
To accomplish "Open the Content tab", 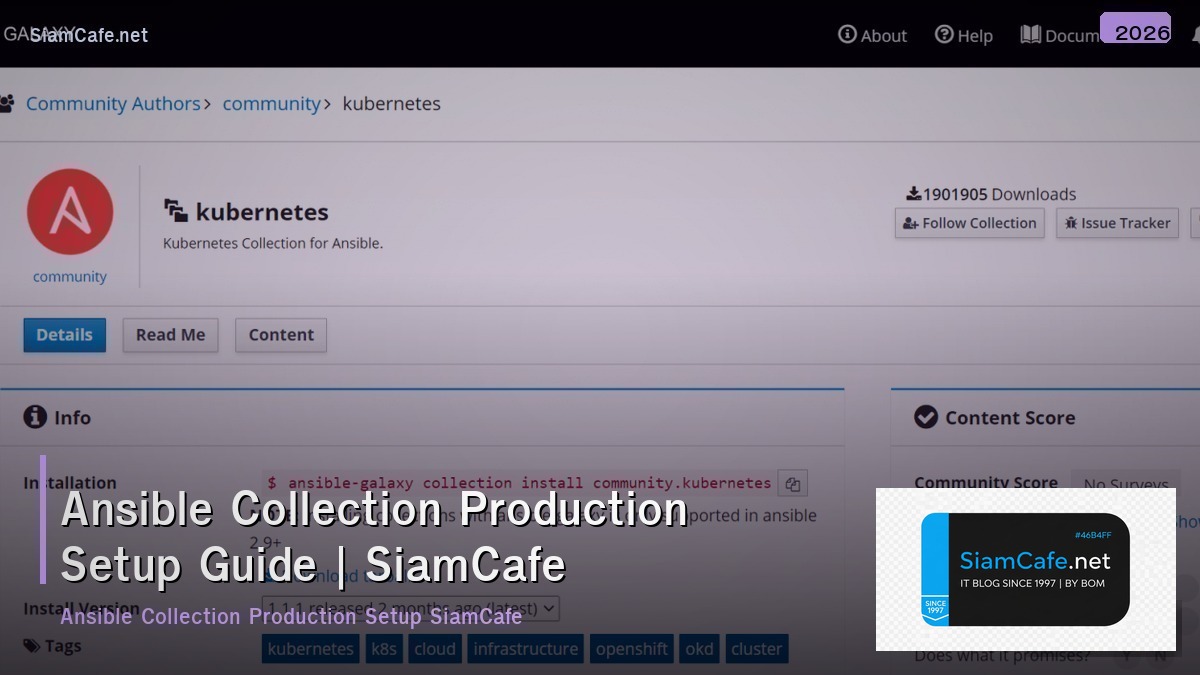I will coord(280,335).
